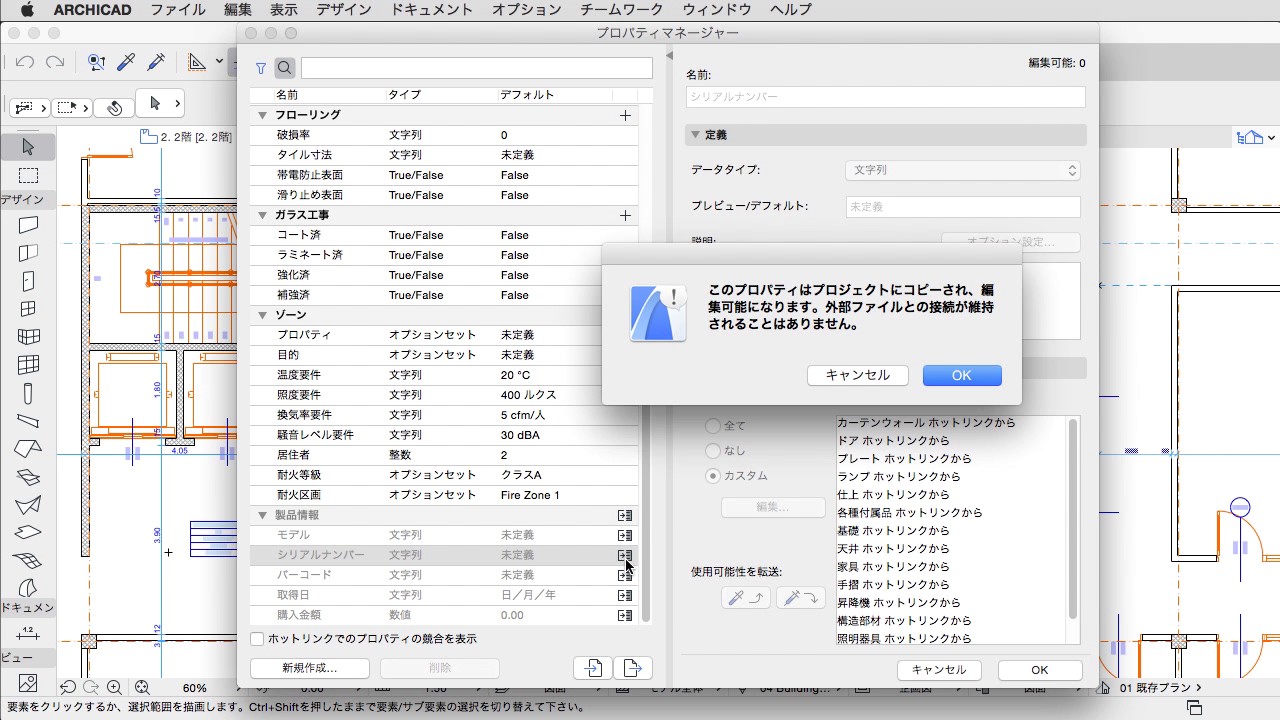Screen dimensions: 1280x720
Task: Click the pick up availability eyedropper button
Action: [745, 598]
